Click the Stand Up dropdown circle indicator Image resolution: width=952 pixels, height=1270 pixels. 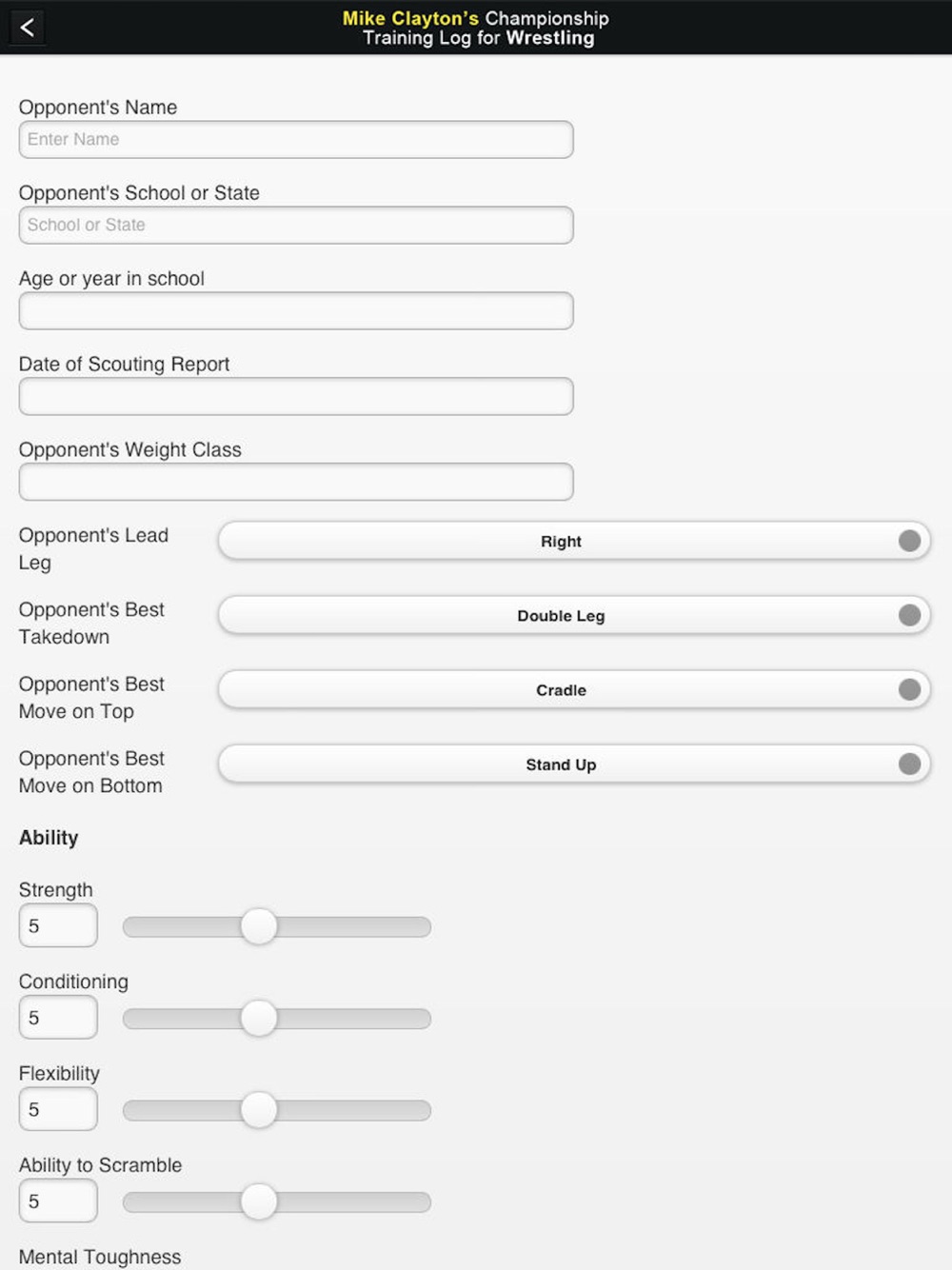pyautogui.click(x=909, y=764)
